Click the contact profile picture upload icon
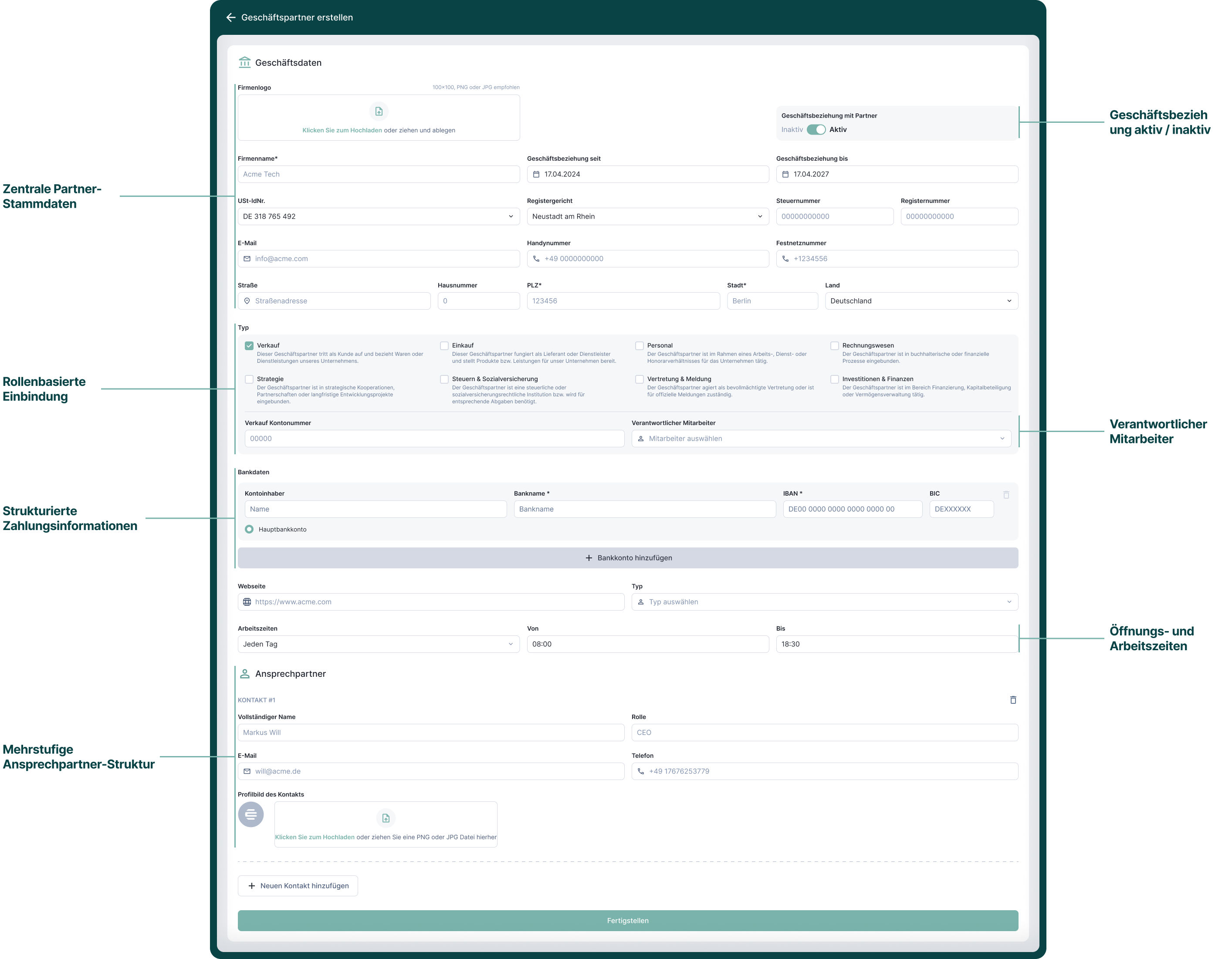Screen dimensions: 1232x959 click(x=386, y=818)
